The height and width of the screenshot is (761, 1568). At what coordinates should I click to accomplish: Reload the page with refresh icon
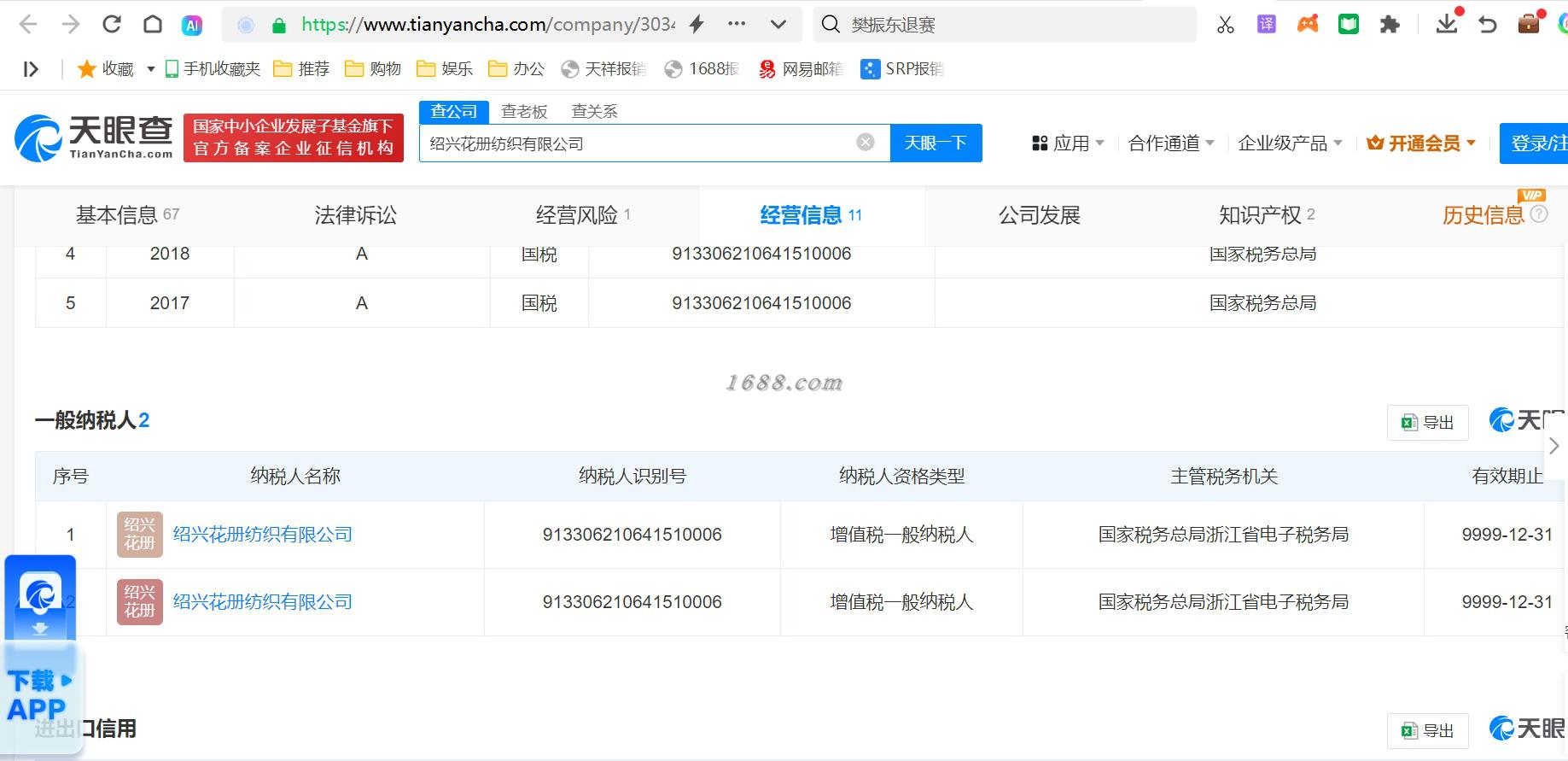click(112, 25)
